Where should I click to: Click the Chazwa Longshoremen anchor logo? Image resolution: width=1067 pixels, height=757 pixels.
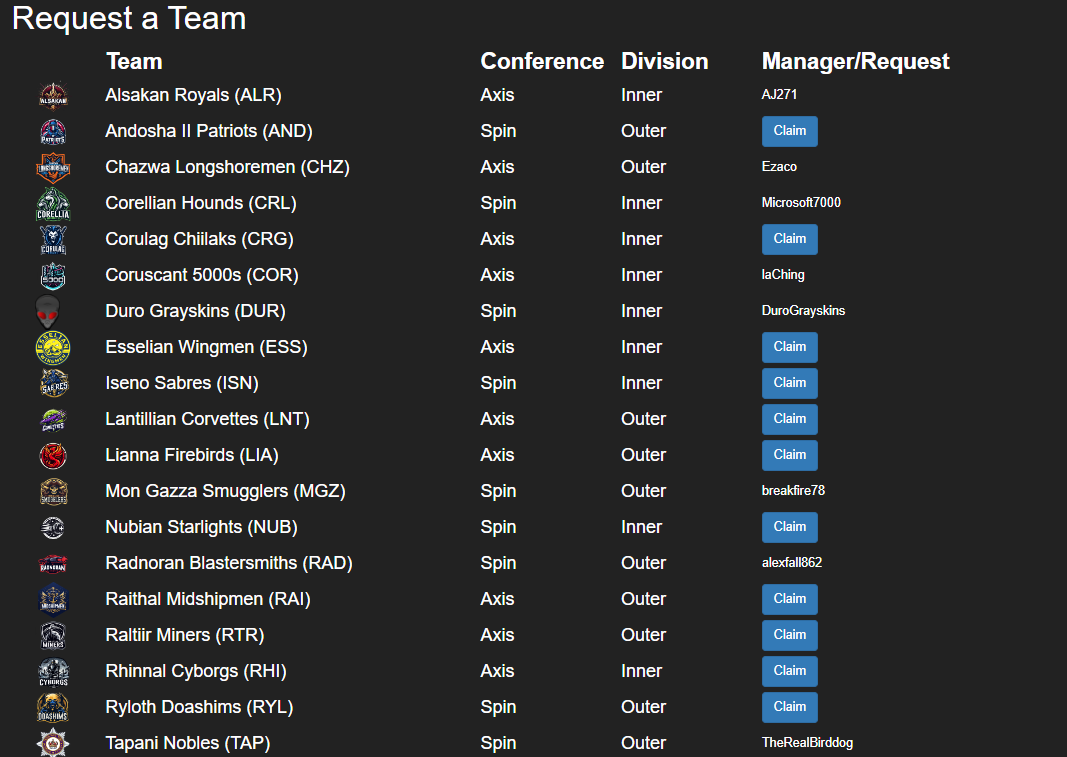pos(54,167)
